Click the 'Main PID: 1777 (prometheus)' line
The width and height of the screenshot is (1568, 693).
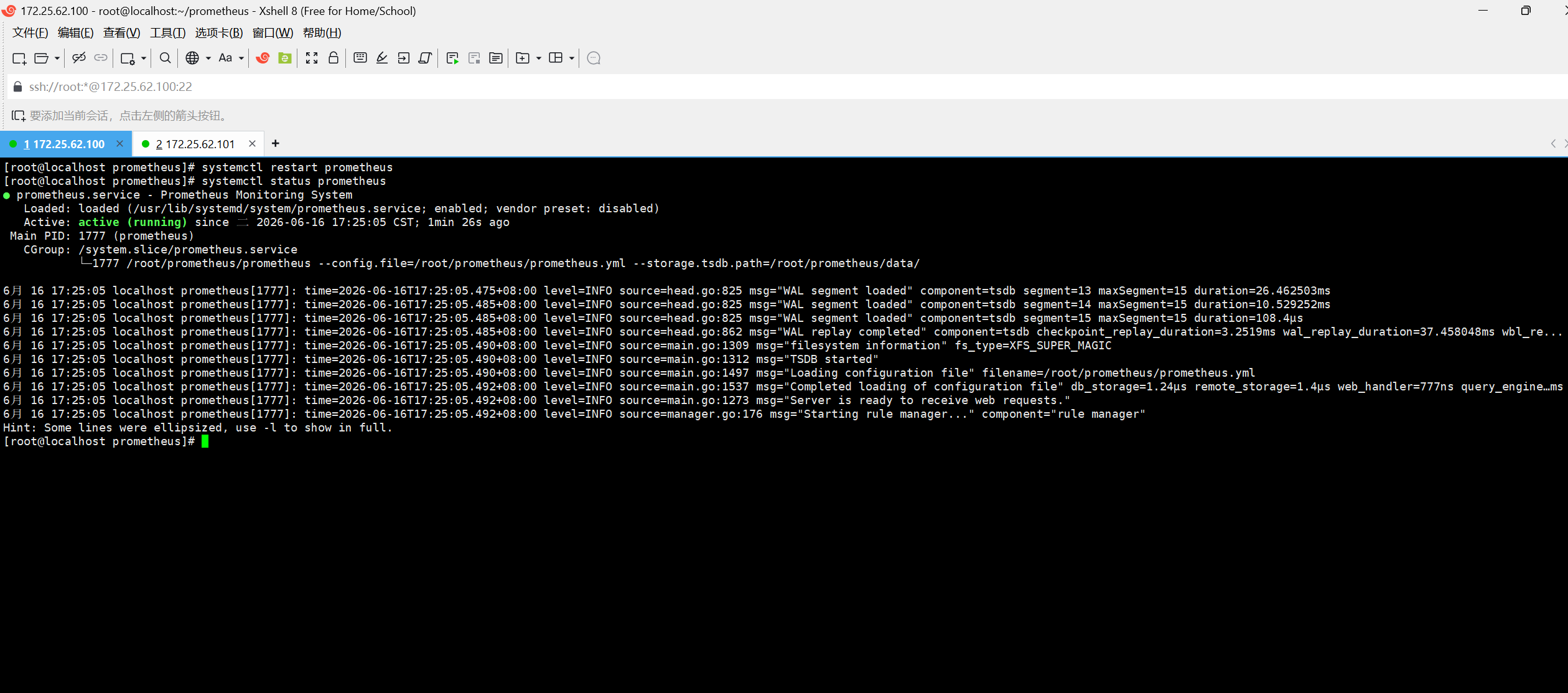coord(102,236)
